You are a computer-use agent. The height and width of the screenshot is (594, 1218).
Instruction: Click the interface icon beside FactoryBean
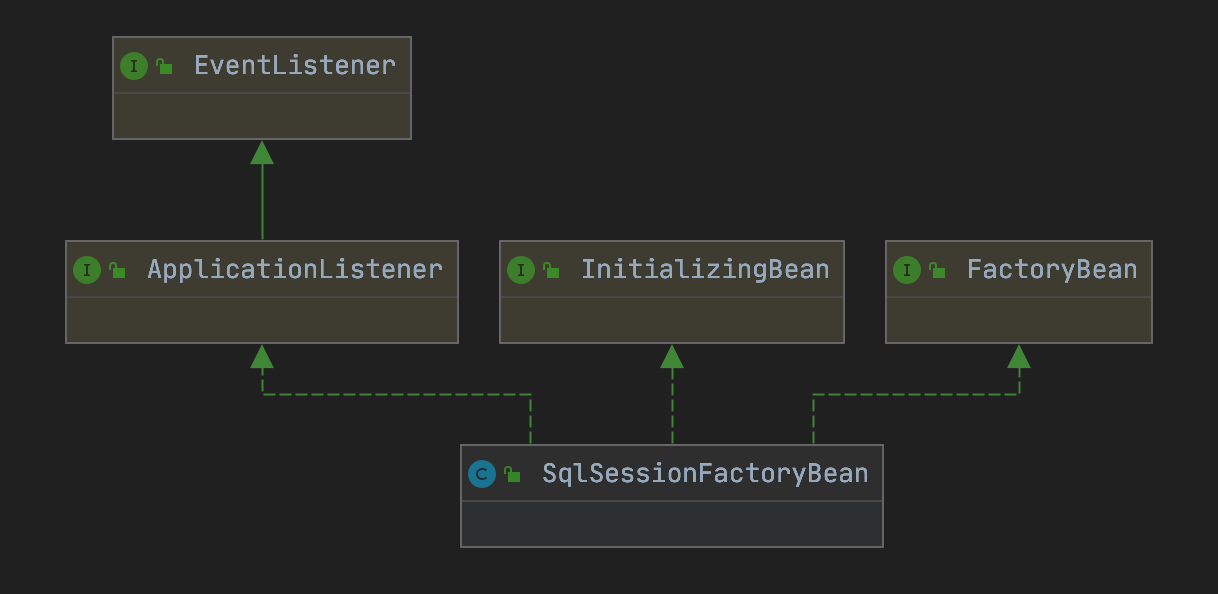(907, 270)
